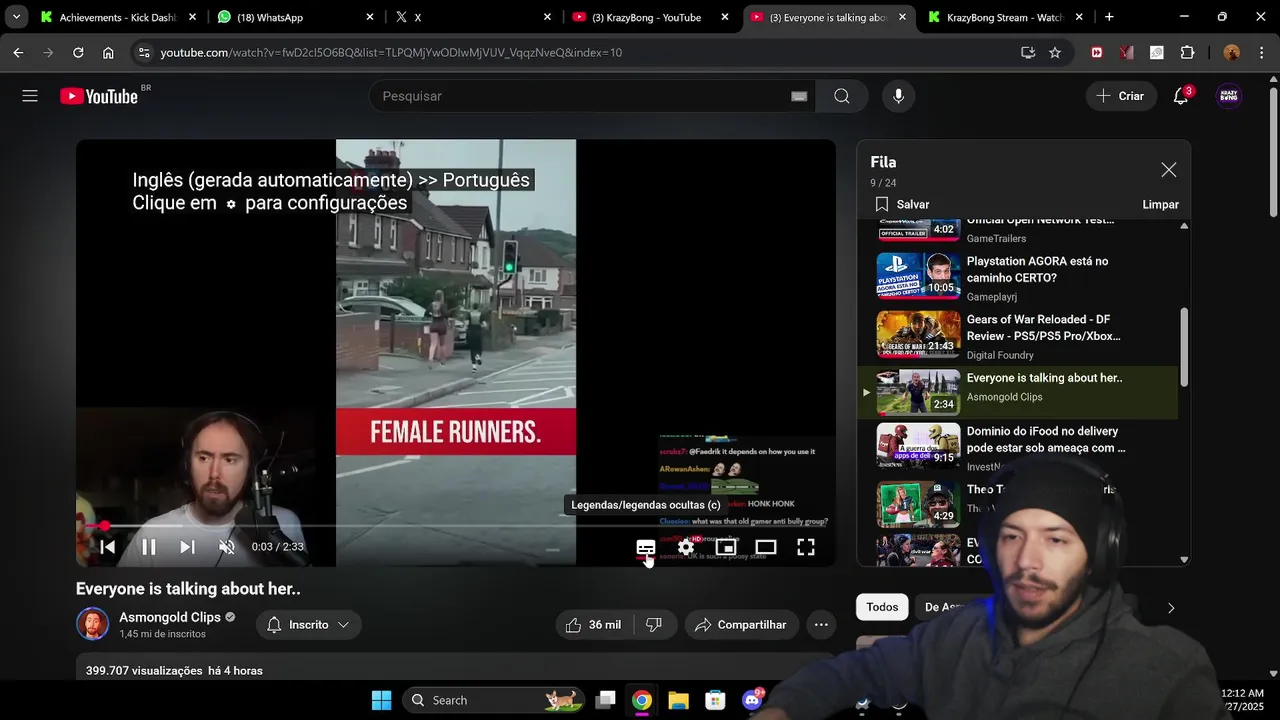This screenshot has width=1280, height=720.
Task: Like the video with 36 mil
Action: coord(595,625)
